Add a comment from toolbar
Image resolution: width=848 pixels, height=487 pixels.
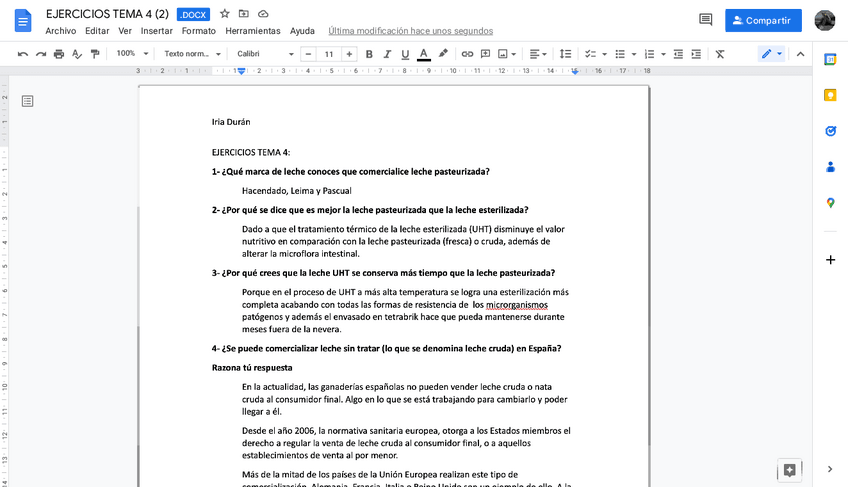[x=486, y=54]
